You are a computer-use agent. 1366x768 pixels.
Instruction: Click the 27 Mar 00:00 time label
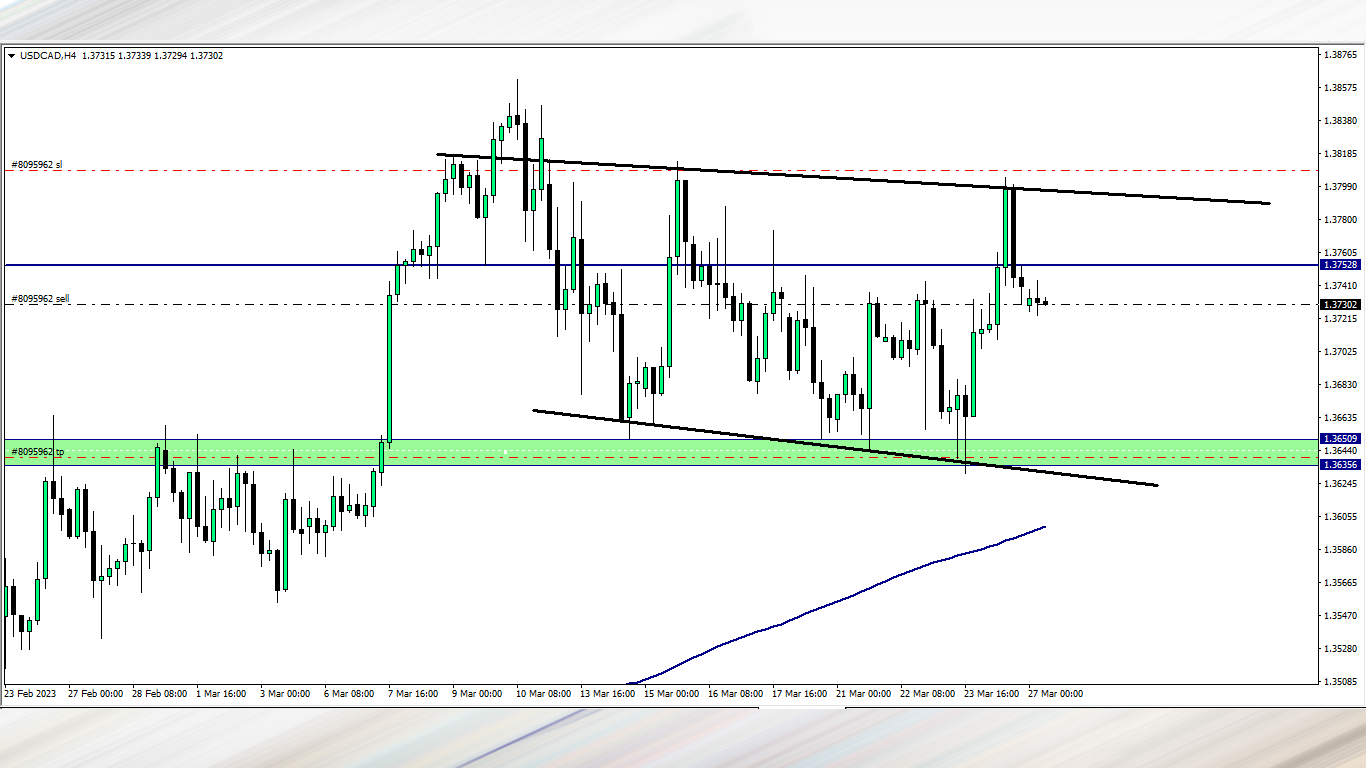click(x=1055, y=693)
